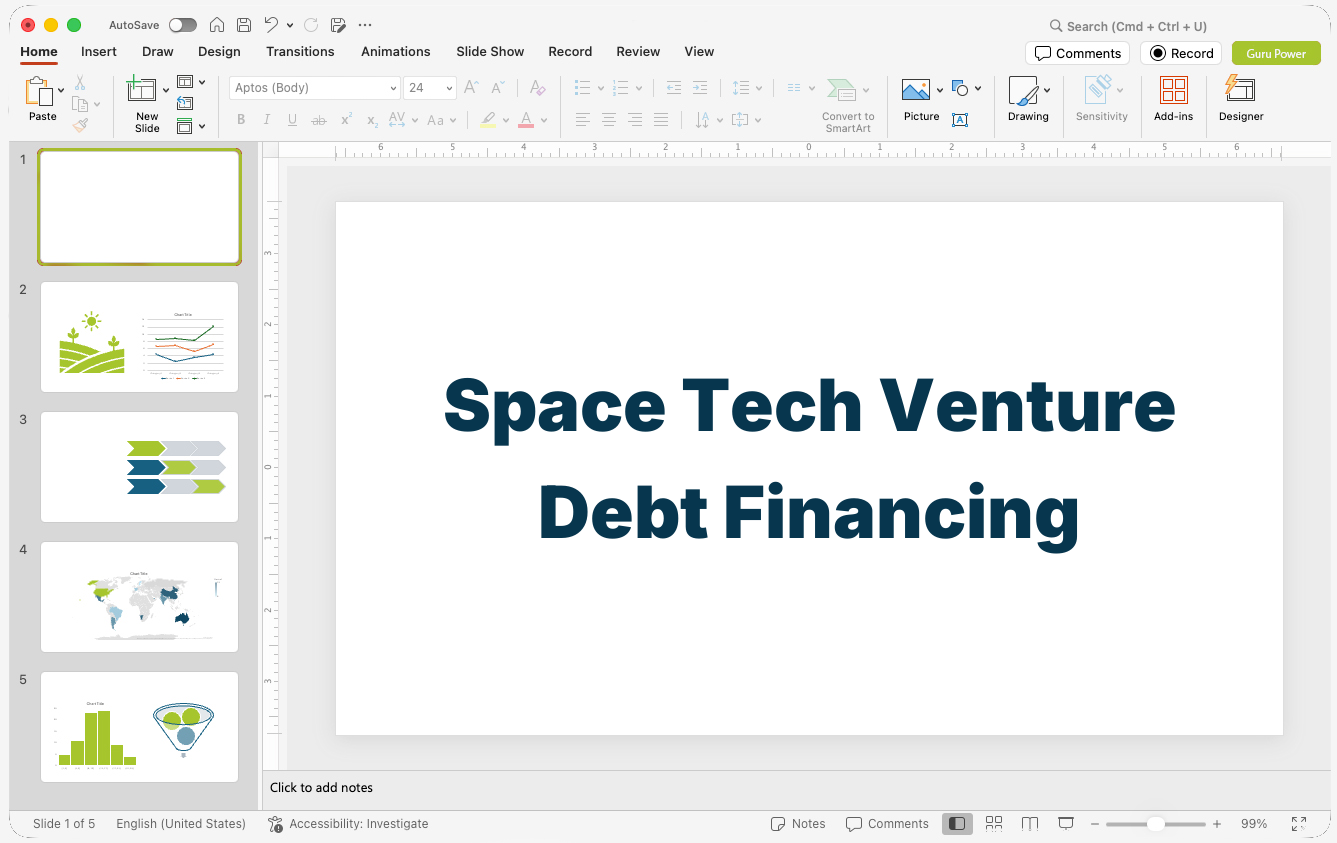Screen dimensions: 1337x843
Task: Open the Picture insert tool
Action: pyautogui.click(x=916, y=90)
